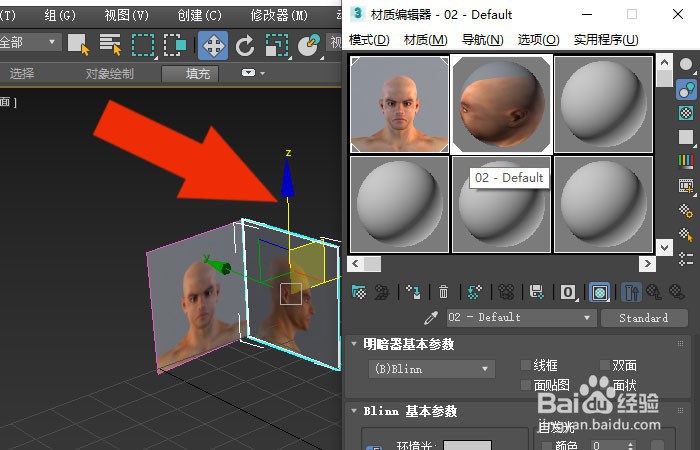Pick material from object with eyedropper
The width and height of the screenshot is (700, 450).
pos(431,318)
